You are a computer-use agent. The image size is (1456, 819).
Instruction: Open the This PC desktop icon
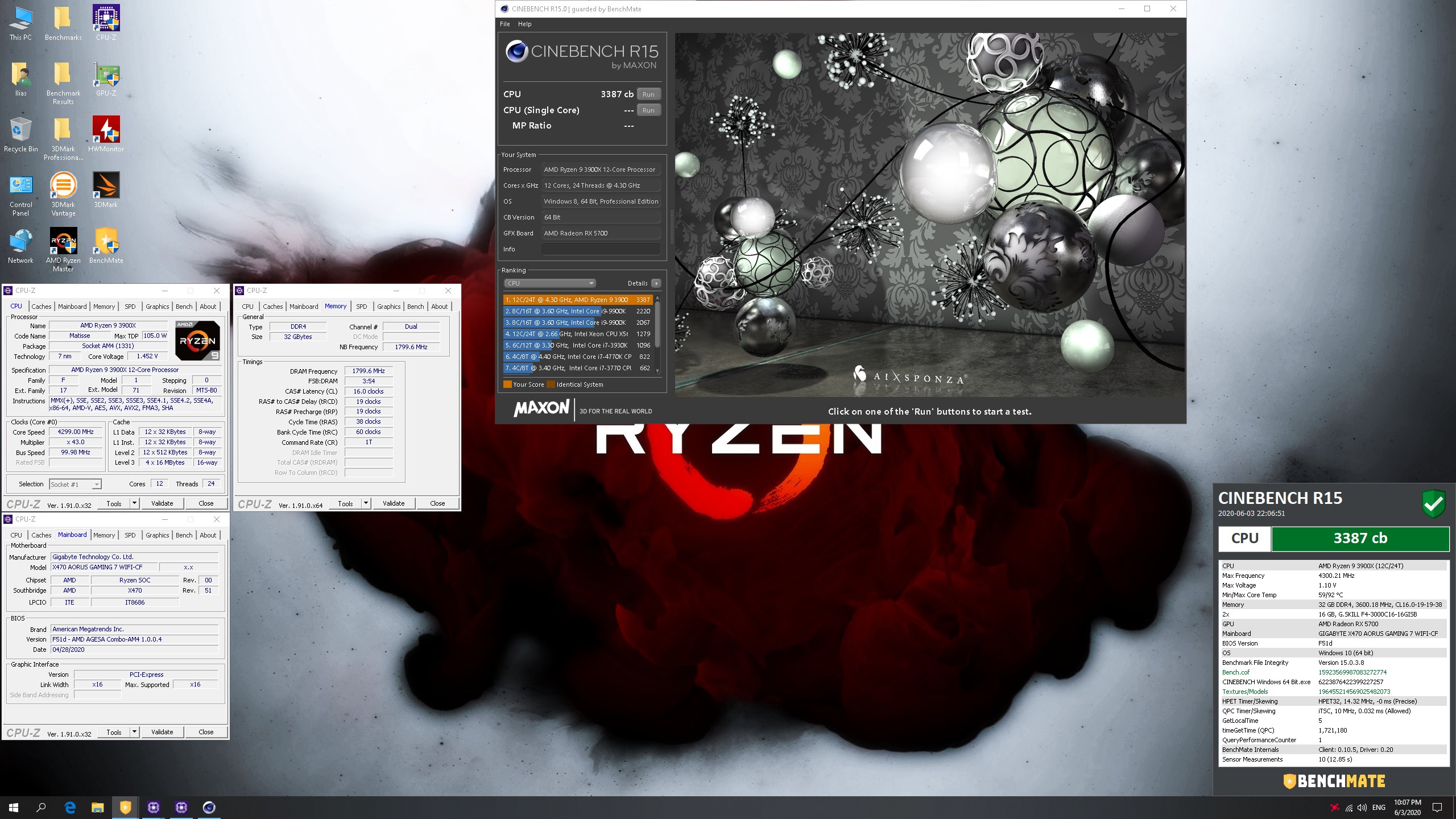click(20, 23)
